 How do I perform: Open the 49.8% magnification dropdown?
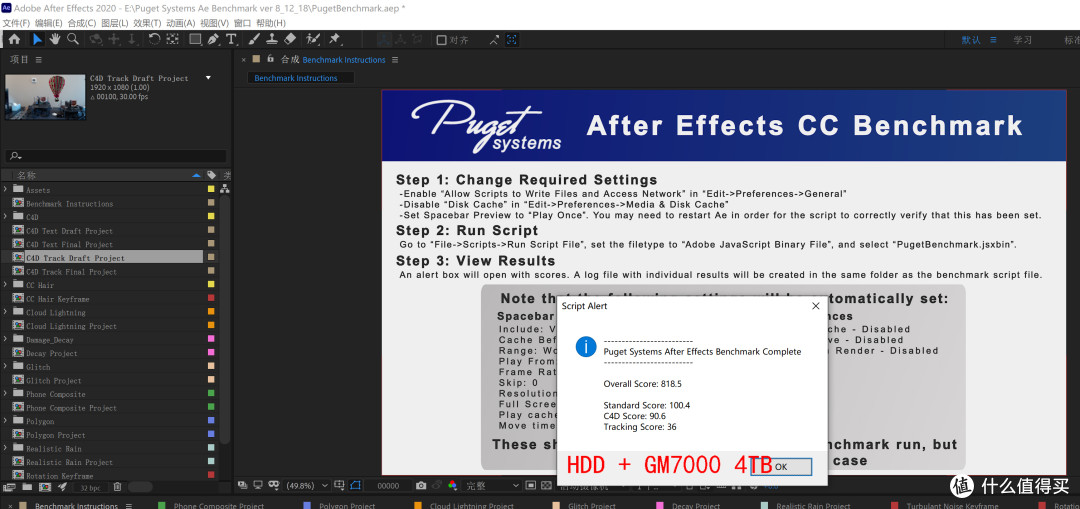point(307,486)
